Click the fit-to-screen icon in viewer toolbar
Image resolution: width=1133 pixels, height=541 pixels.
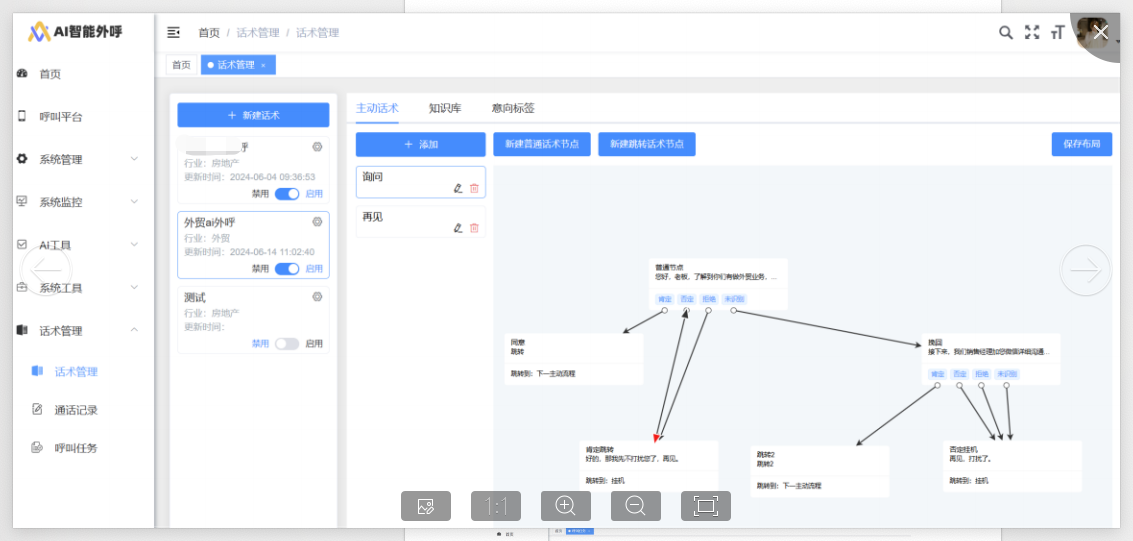(706, 506)
